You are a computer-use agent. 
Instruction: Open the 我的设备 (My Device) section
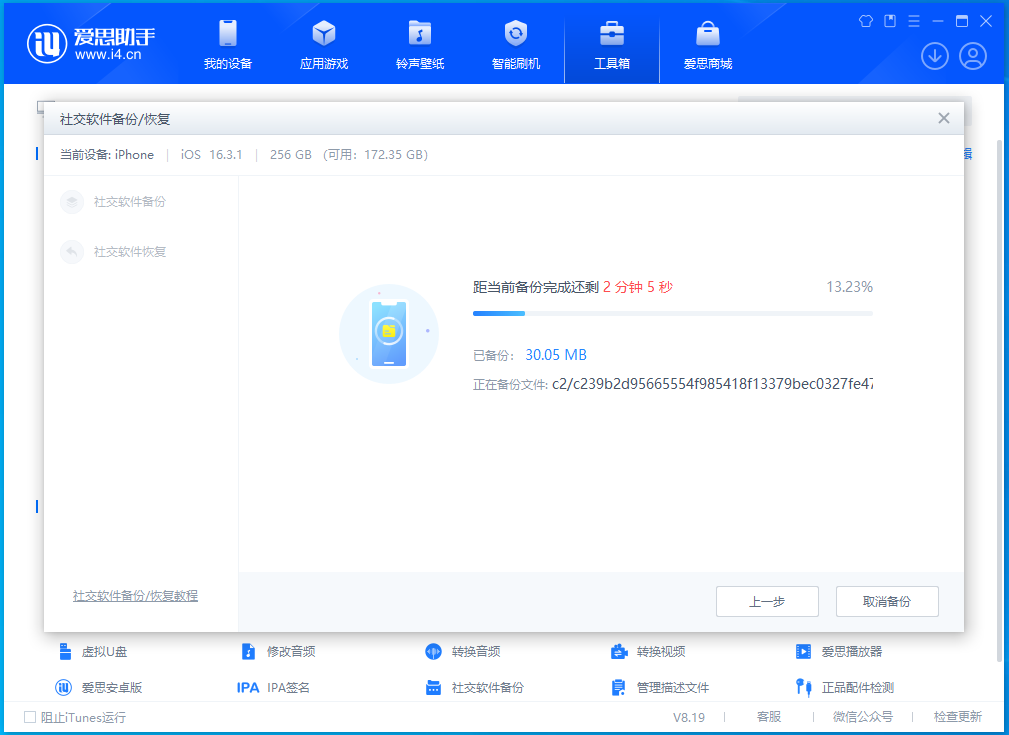point(227,45)
